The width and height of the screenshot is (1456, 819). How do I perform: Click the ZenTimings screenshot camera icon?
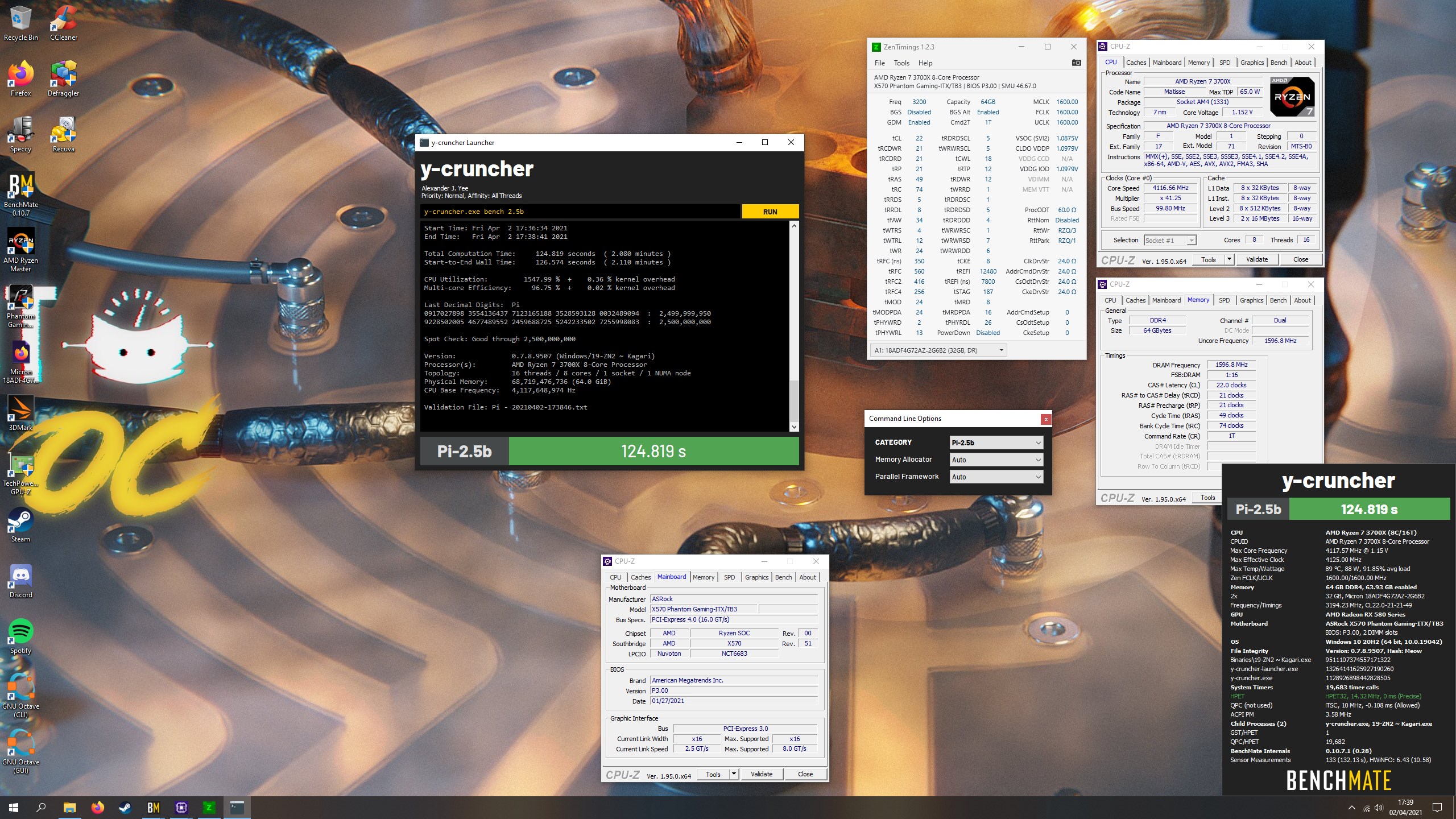1076,63
